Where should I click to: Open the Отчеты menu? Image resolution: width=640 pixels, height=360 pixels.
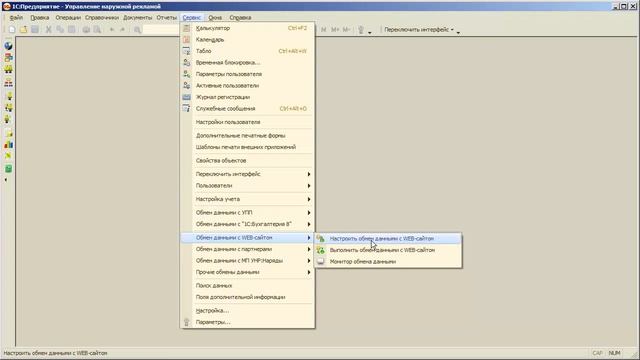[x=167, y=18]
